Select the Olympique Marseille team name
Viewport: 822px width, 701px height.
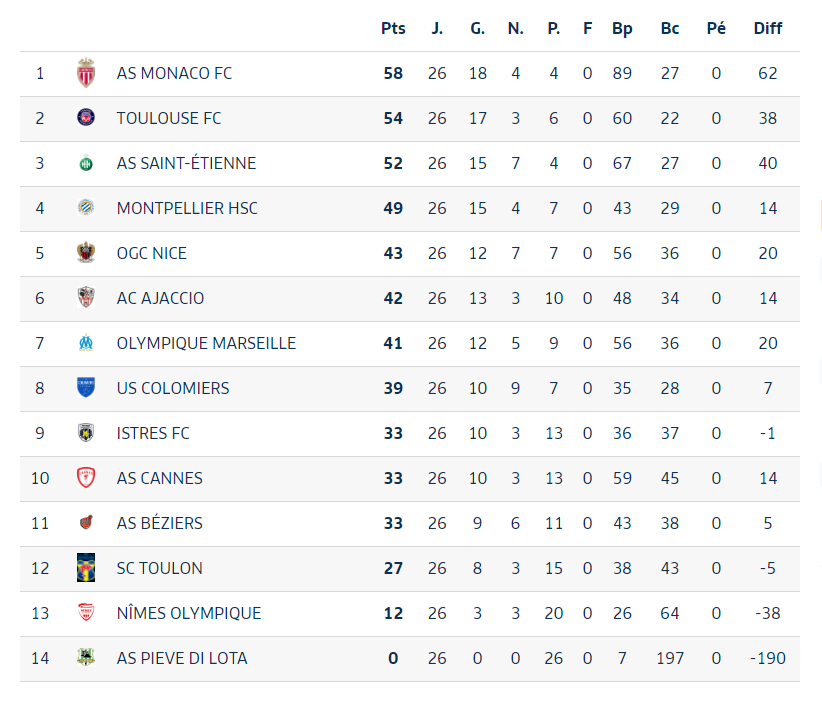pyautogui.click(x=206, y=343)
